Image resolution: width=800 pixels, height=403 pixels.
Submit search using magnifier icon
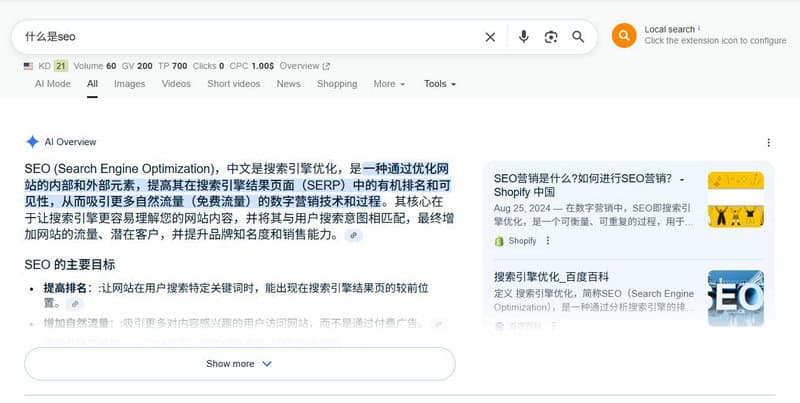coord(578,37)
